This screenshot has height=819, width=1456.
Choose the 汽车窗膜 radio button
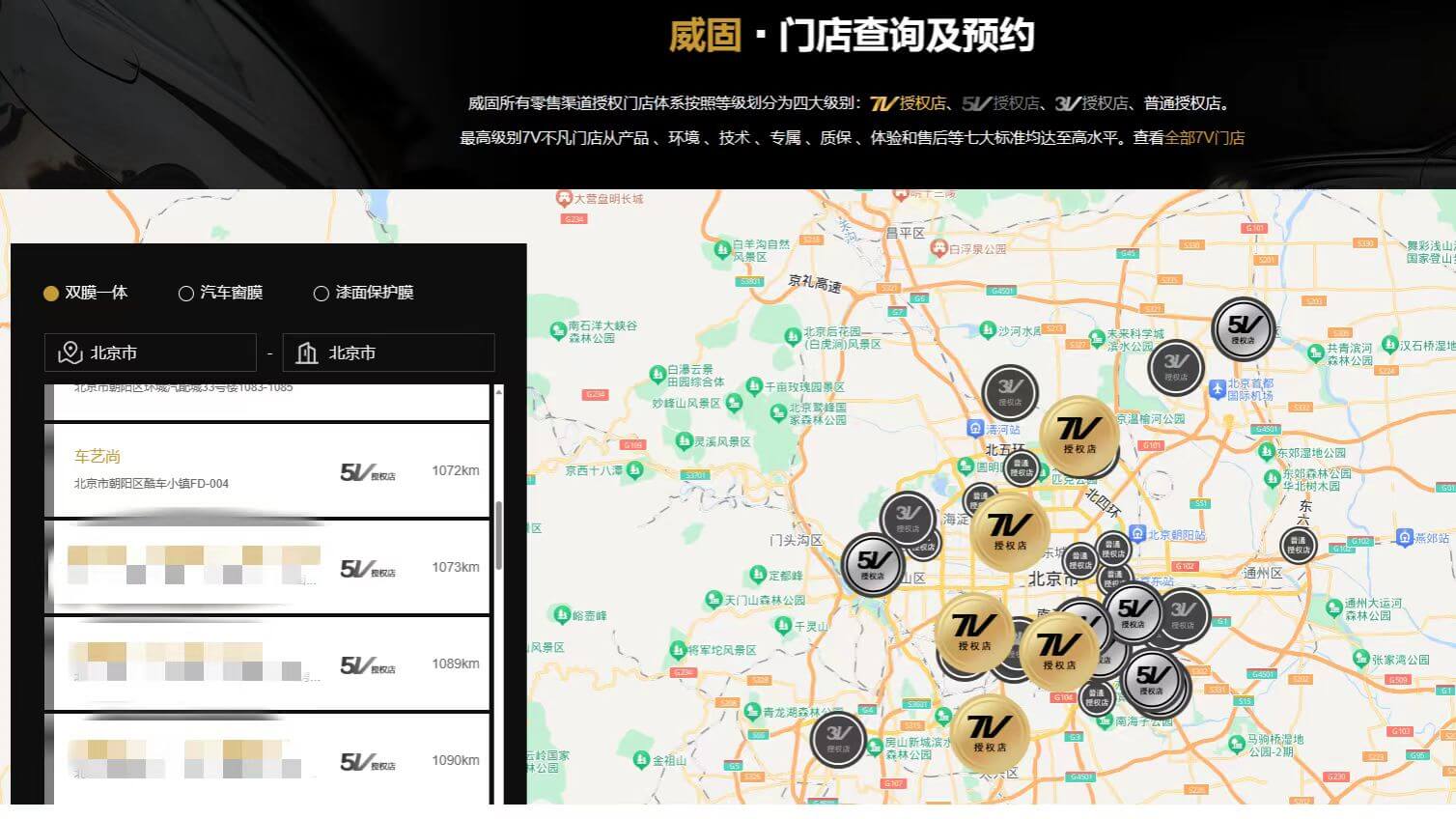186,294
